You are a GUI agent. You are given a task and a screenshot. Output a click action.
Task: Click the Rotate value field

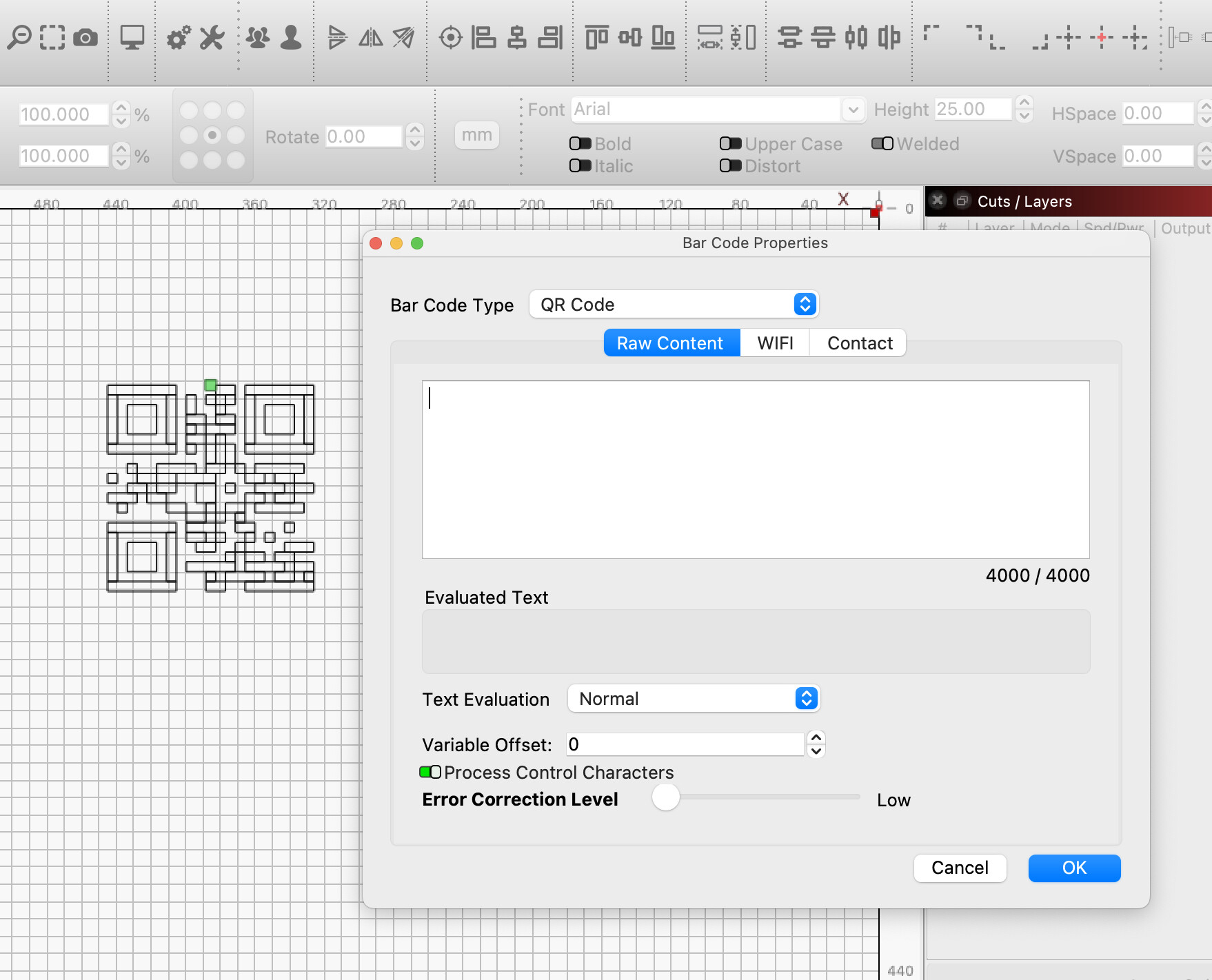click(364, 136)
